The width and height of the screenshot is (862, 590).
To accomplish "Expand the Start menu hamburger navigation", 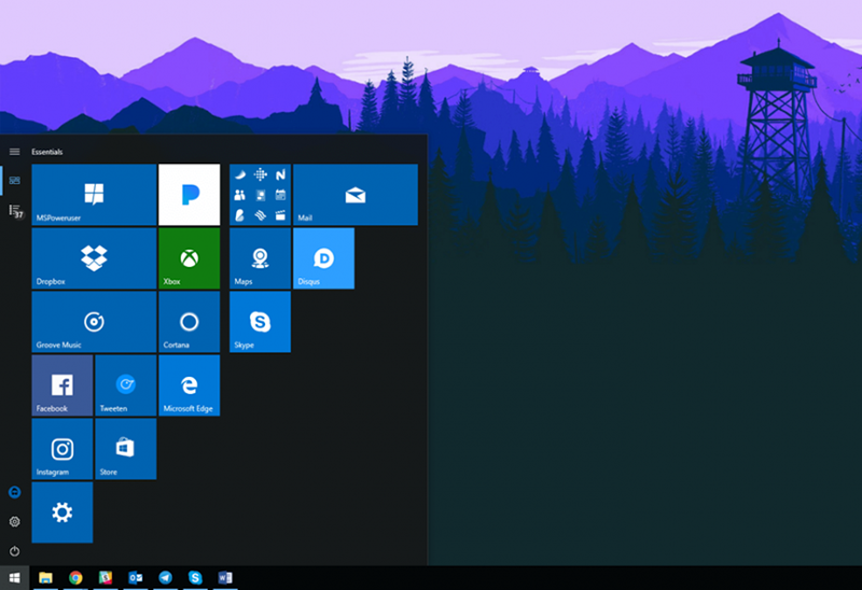I will 15,152.
